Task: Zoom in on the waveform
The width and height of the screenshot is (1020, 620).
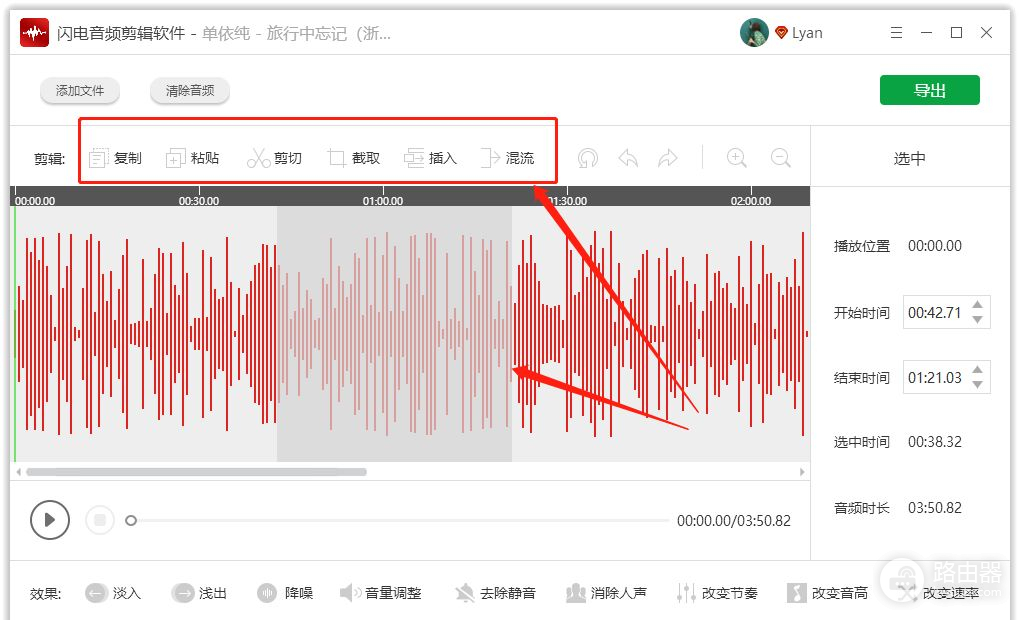Action: [736, 158]
